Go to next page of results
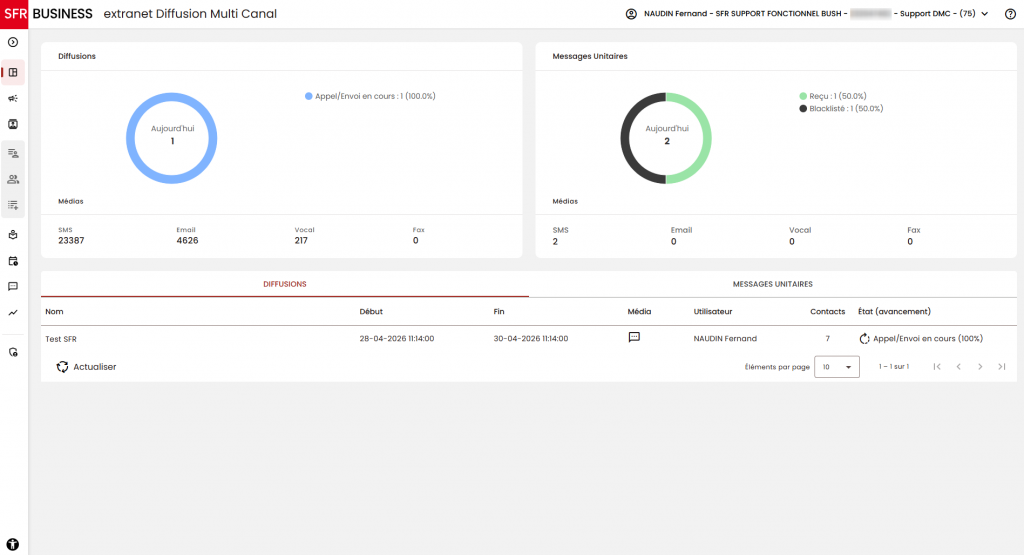This screenshot has height=555, width=1024. (980, 367)
